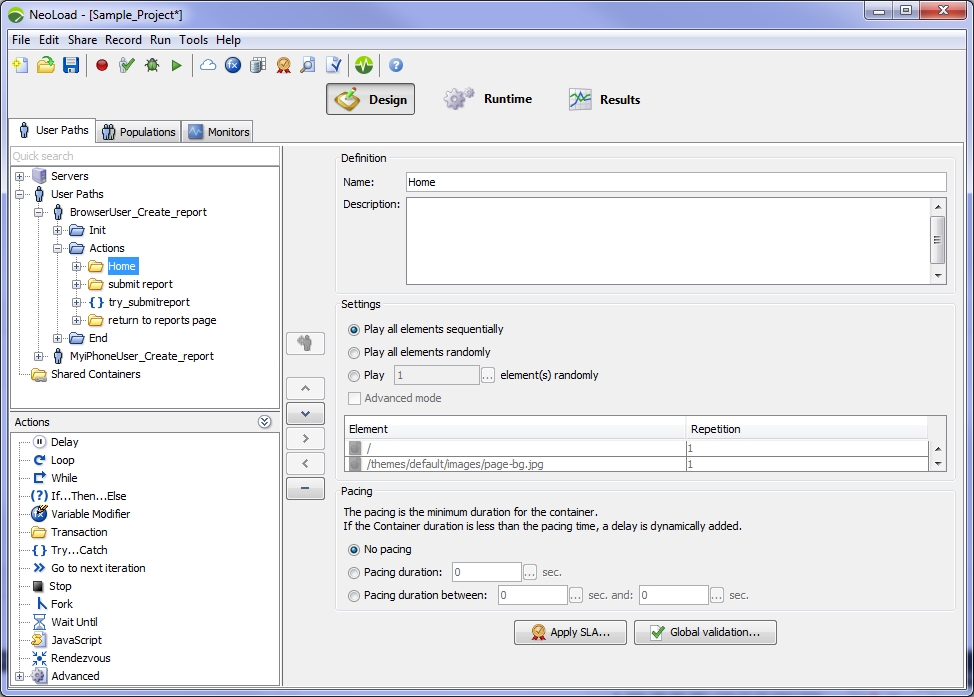Open the green heartbeat monitor toolbar icon
Screen dimensions: 974x697
(x=363, y=65)
